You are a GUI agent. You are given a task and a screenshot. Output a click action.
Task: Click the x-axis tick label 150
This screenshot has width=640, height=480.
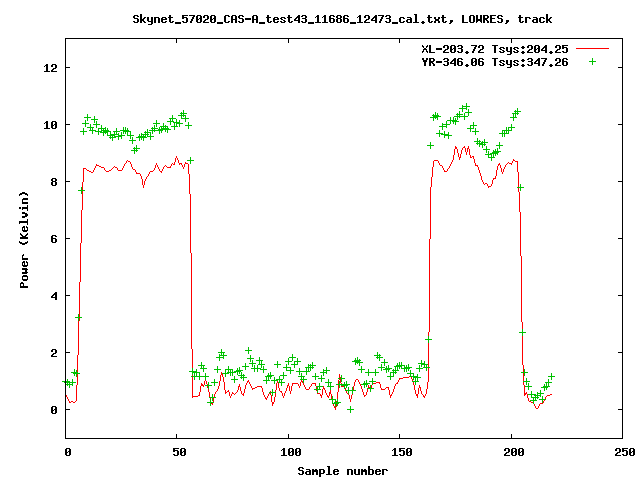[x=402, y=452]
